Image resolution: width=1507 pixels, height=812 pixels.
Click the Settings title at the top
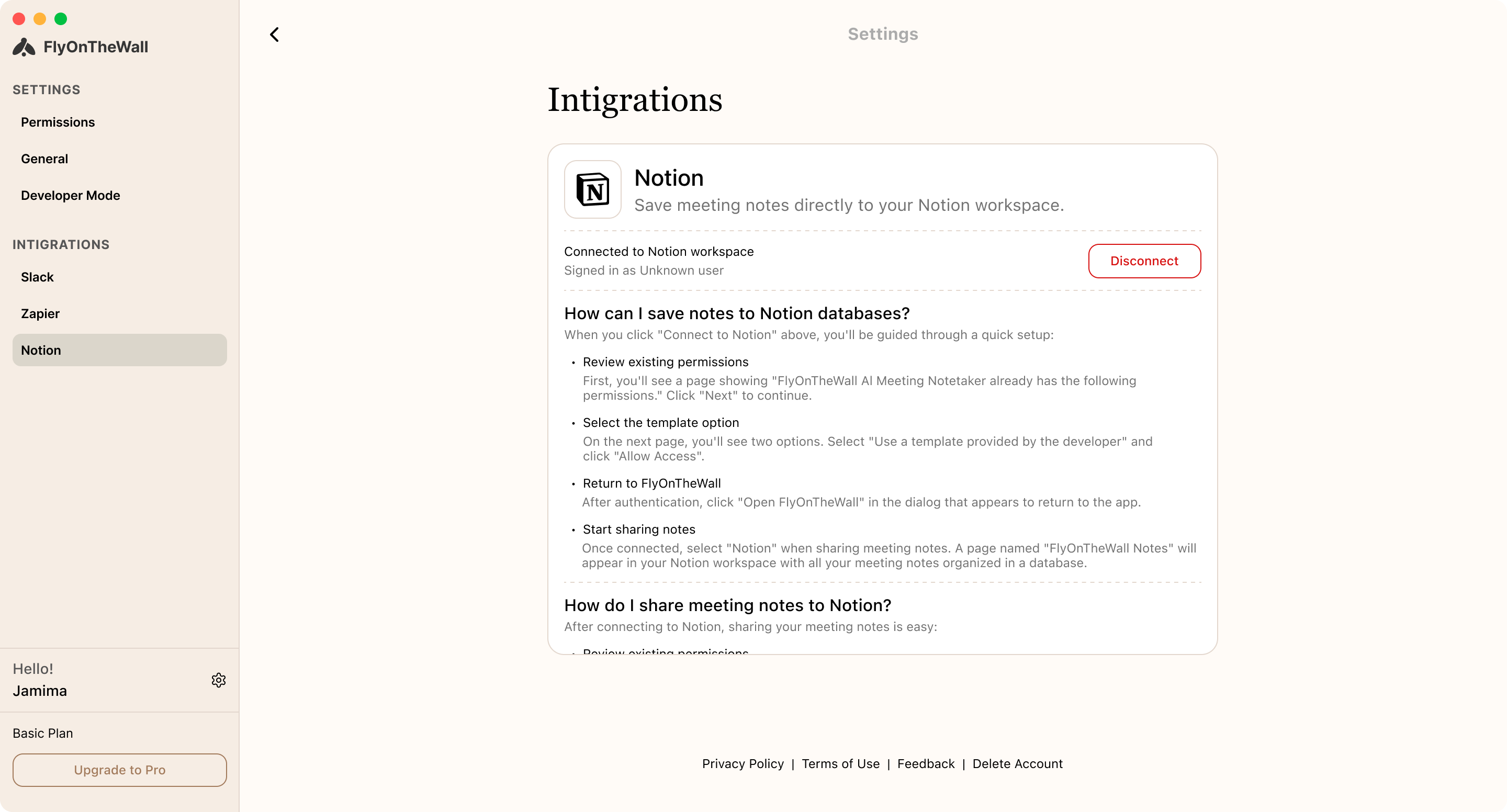point(883,34)
